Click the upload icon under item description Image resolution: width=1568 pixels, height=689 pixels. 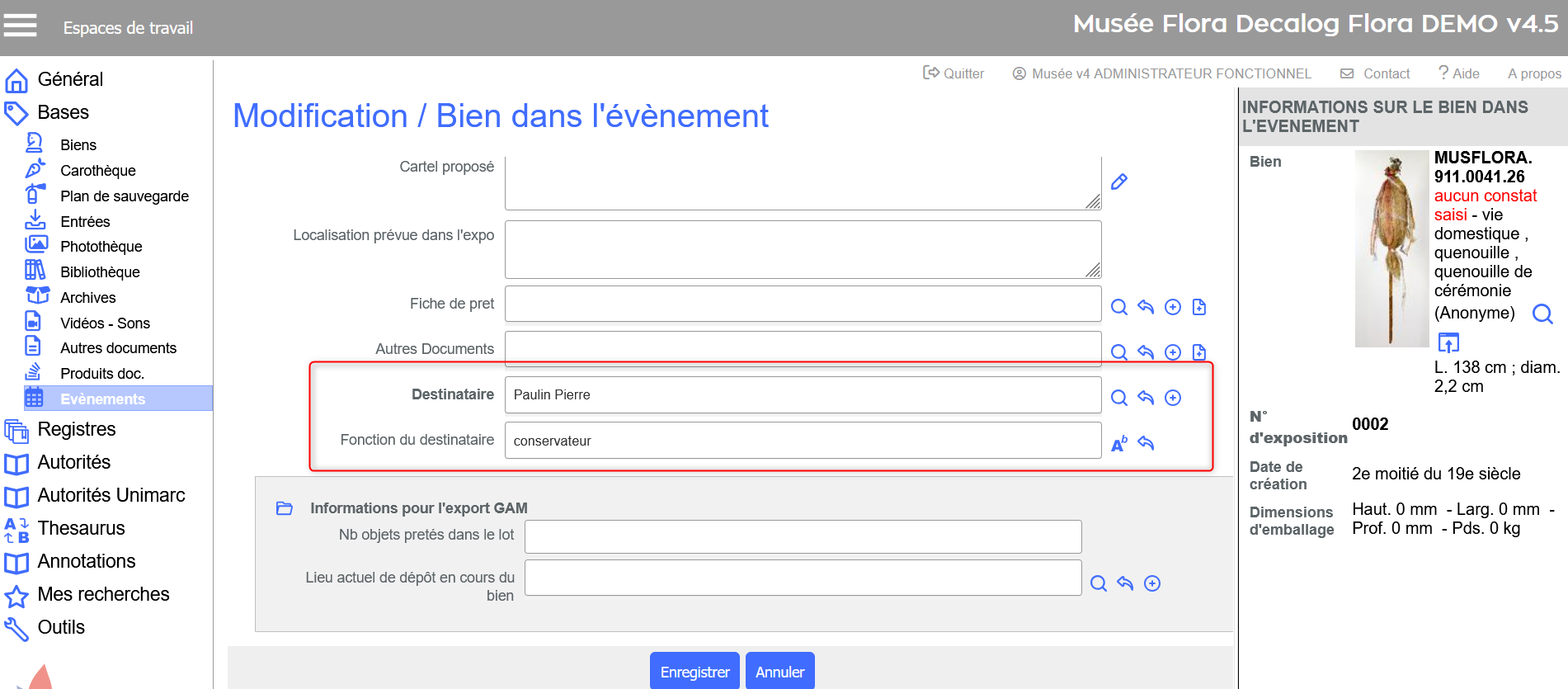pyautogui.click(x=1448, y=342)
